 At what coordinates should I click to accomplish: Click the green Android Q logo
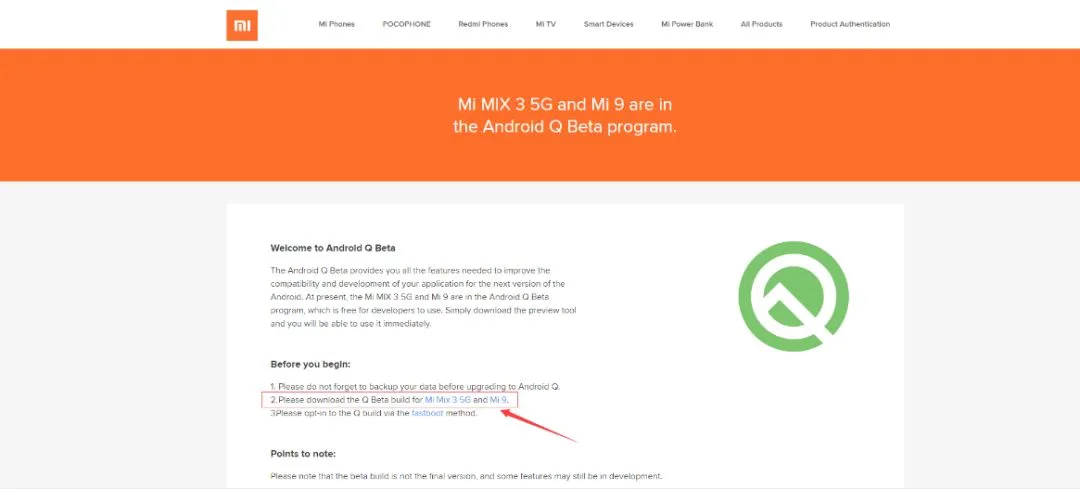point(793,297)
